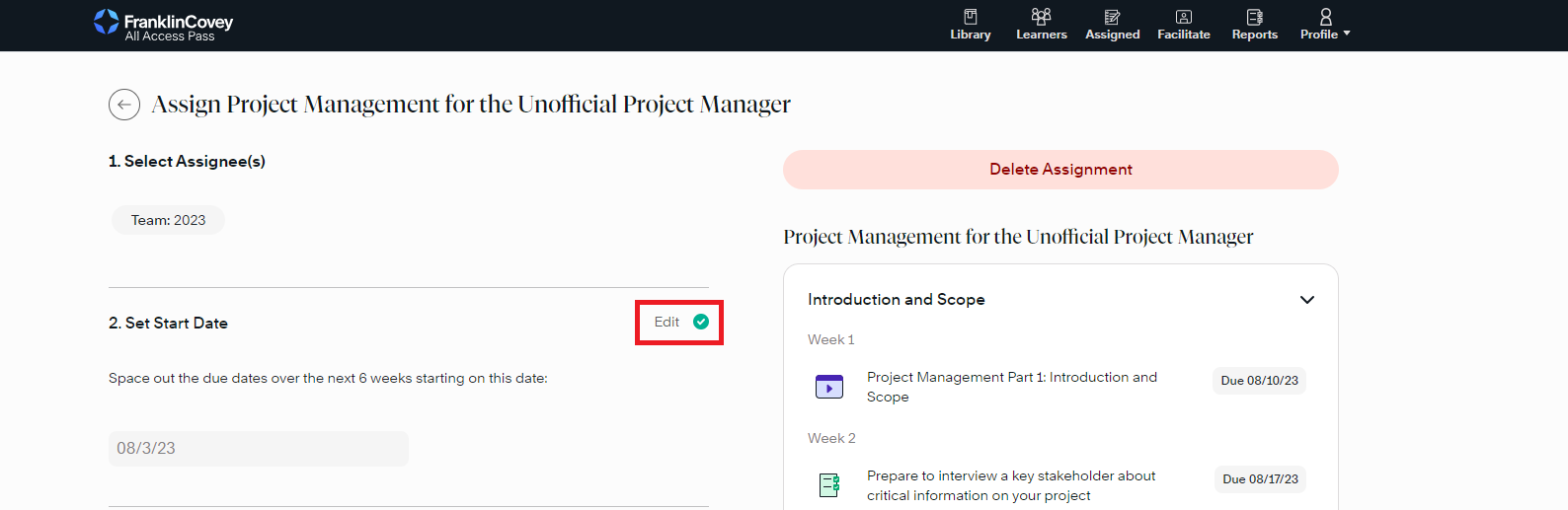The width and height of the screenshot is (1568, 510).
Task: Click the Due 08/10/23 badge
Action: point(1259,381)
